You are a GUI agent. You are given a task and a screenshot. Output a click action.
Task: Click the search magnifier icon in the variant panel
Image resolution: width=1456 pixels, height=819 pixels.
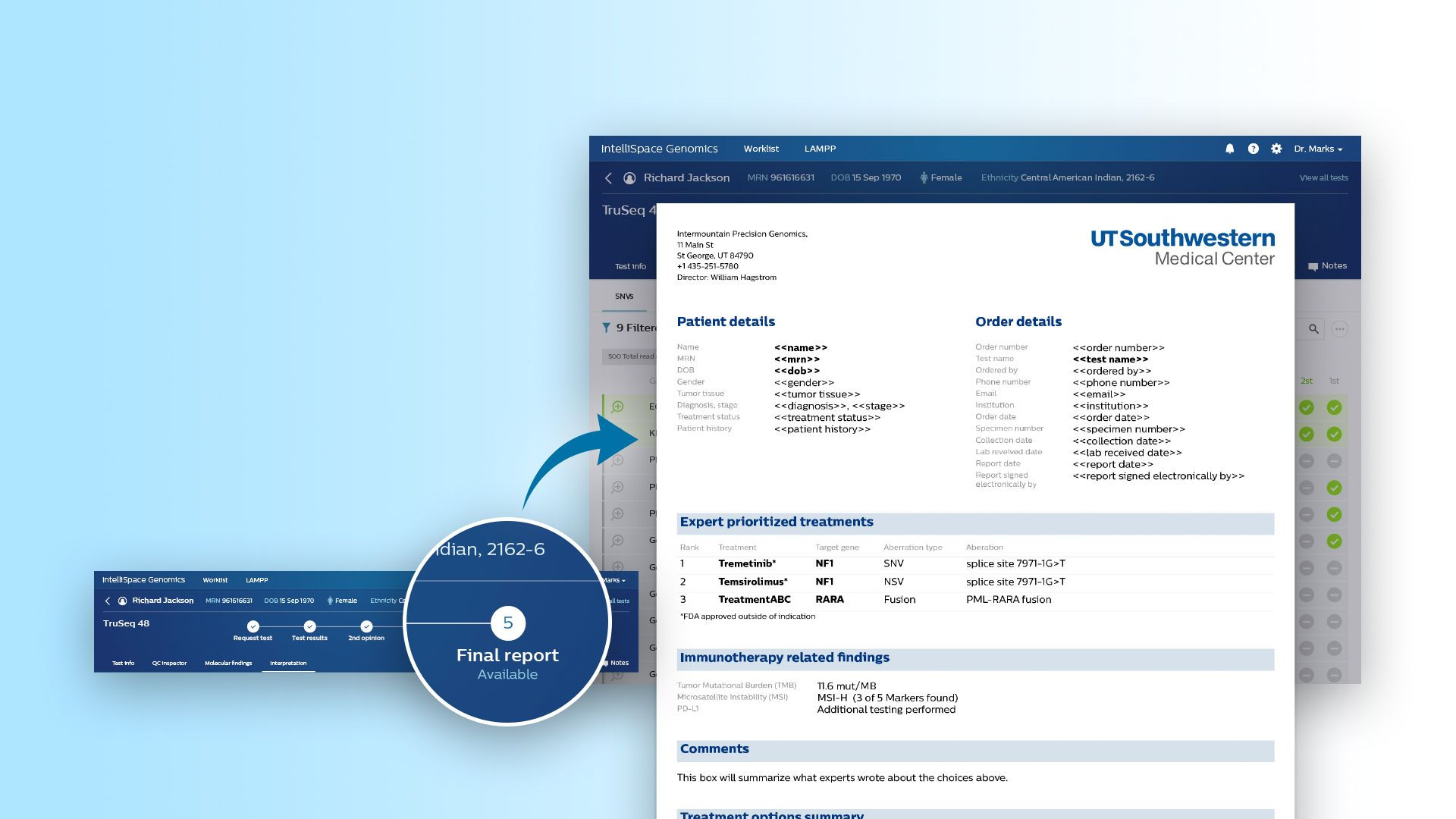1313,329
